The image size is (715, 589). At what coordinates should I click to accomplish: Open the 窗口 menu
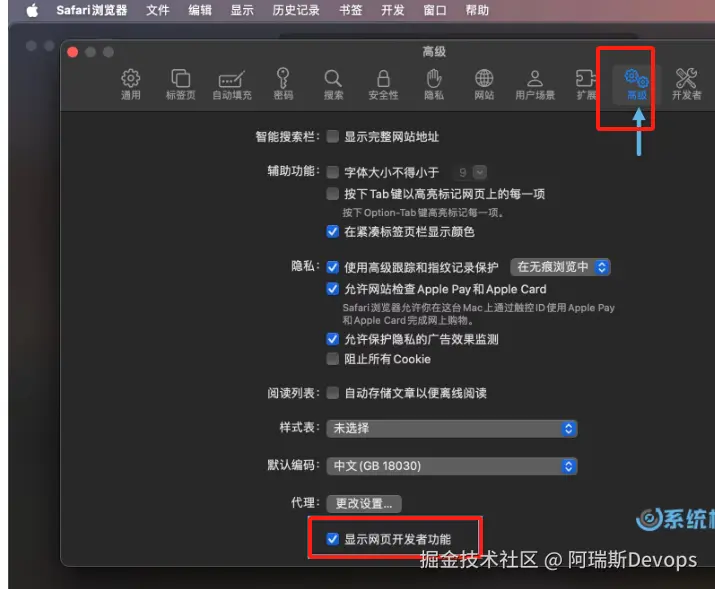[435, 10]
